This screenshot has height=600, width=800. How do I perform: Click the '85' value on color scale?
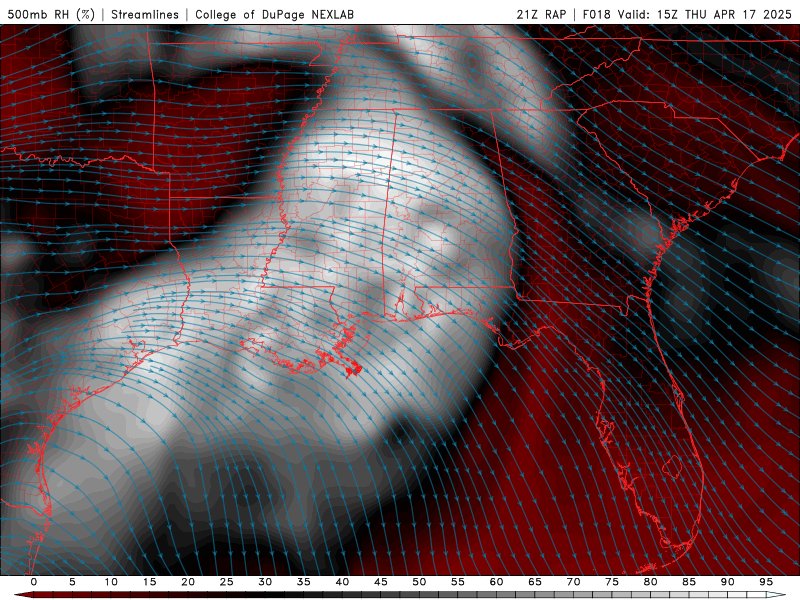pos(689,582)
